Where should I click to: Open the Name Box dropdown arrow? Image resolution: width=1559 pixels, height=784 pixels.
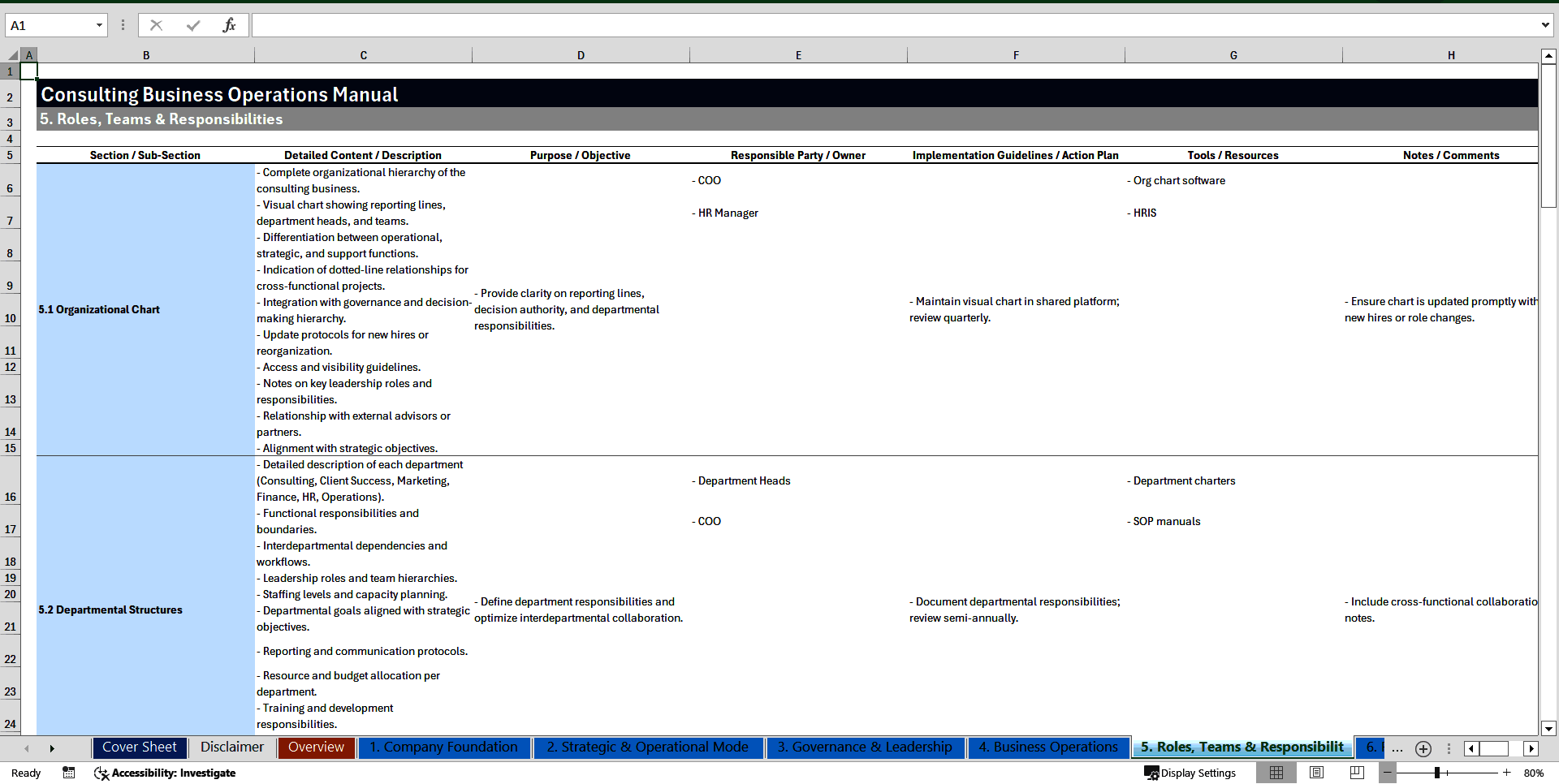pos(99,25)
